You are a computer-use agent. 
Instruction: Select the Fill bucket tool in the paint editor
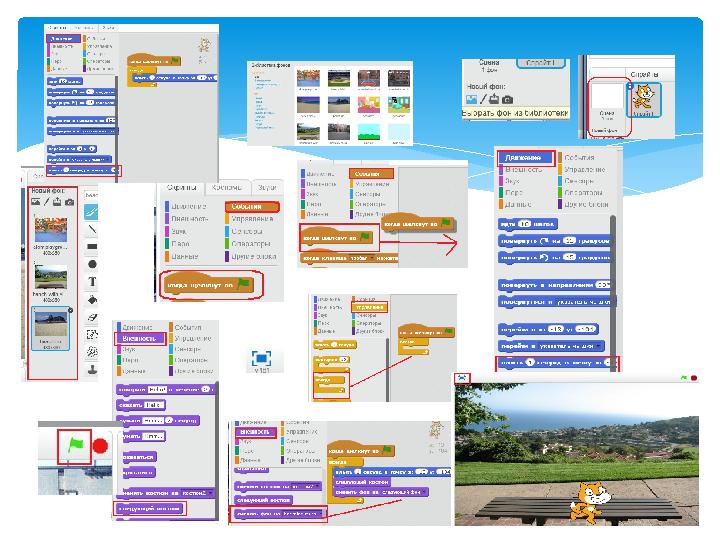click(92, 299)
